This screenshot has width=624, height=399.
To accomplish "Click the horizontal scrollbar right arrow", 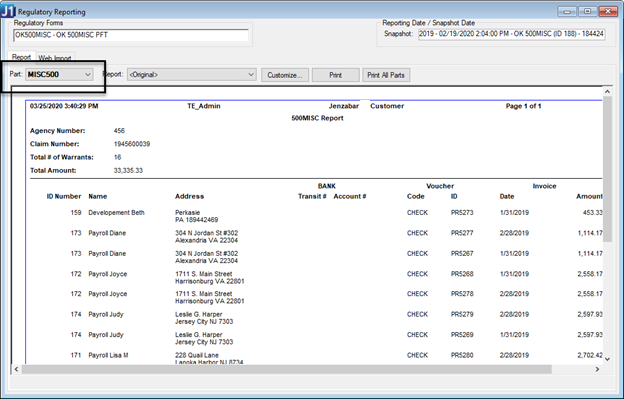I will tap(597, 369).
